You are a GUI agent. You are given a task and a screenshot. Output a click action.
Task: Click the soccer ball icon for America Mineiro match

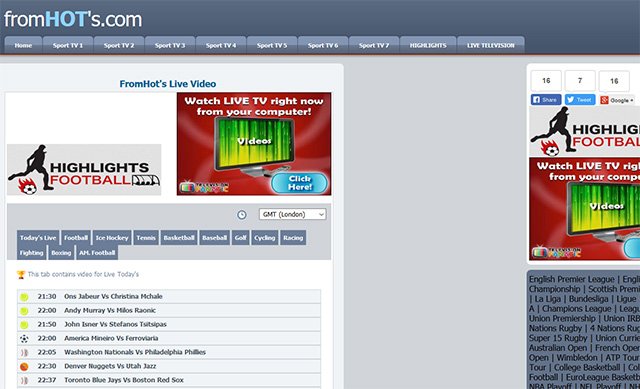(x=24, y=339)
